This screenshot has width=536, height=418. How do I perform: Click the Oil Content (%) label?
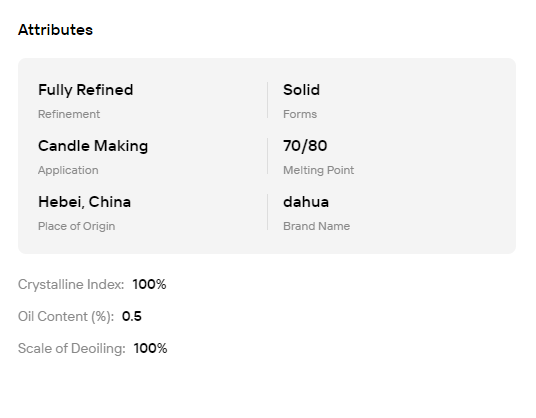[66, 316]
